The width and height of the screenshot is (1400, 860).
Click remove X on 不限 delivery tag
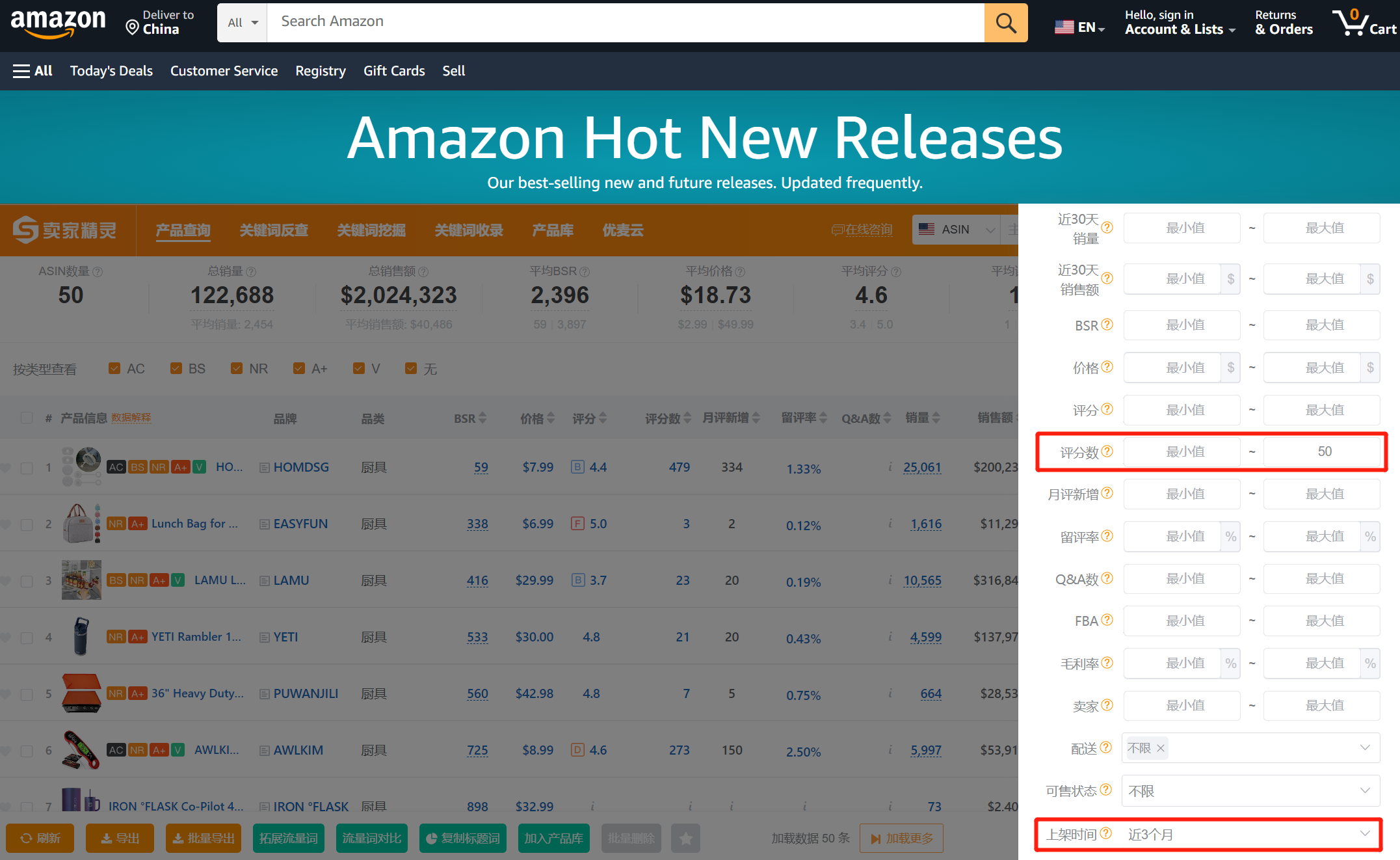click(x=1160, y=748)
